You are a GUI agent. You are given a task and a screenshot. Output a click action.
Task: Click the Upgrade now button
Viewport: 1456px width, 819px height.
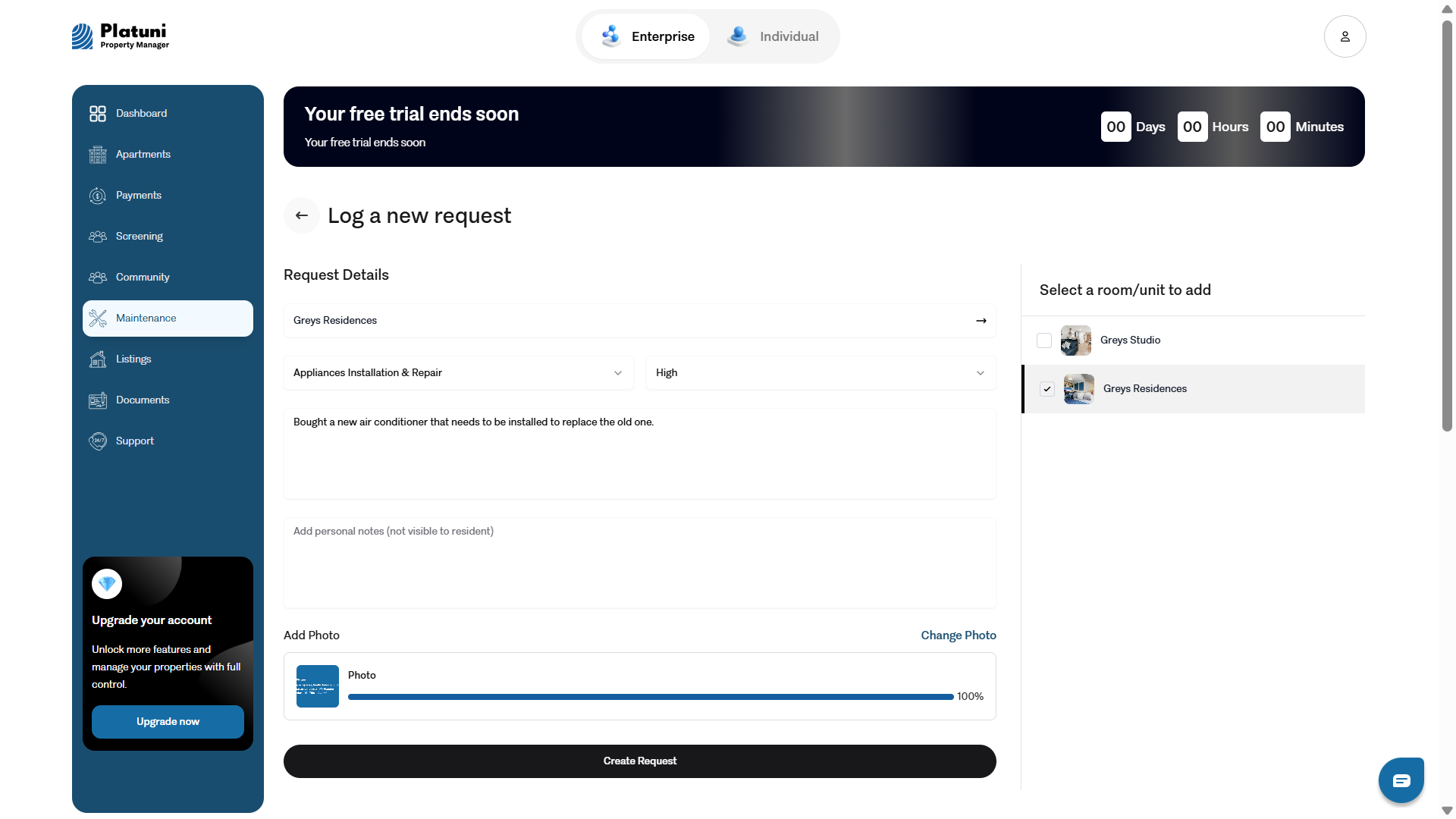[x=168, y=722]
